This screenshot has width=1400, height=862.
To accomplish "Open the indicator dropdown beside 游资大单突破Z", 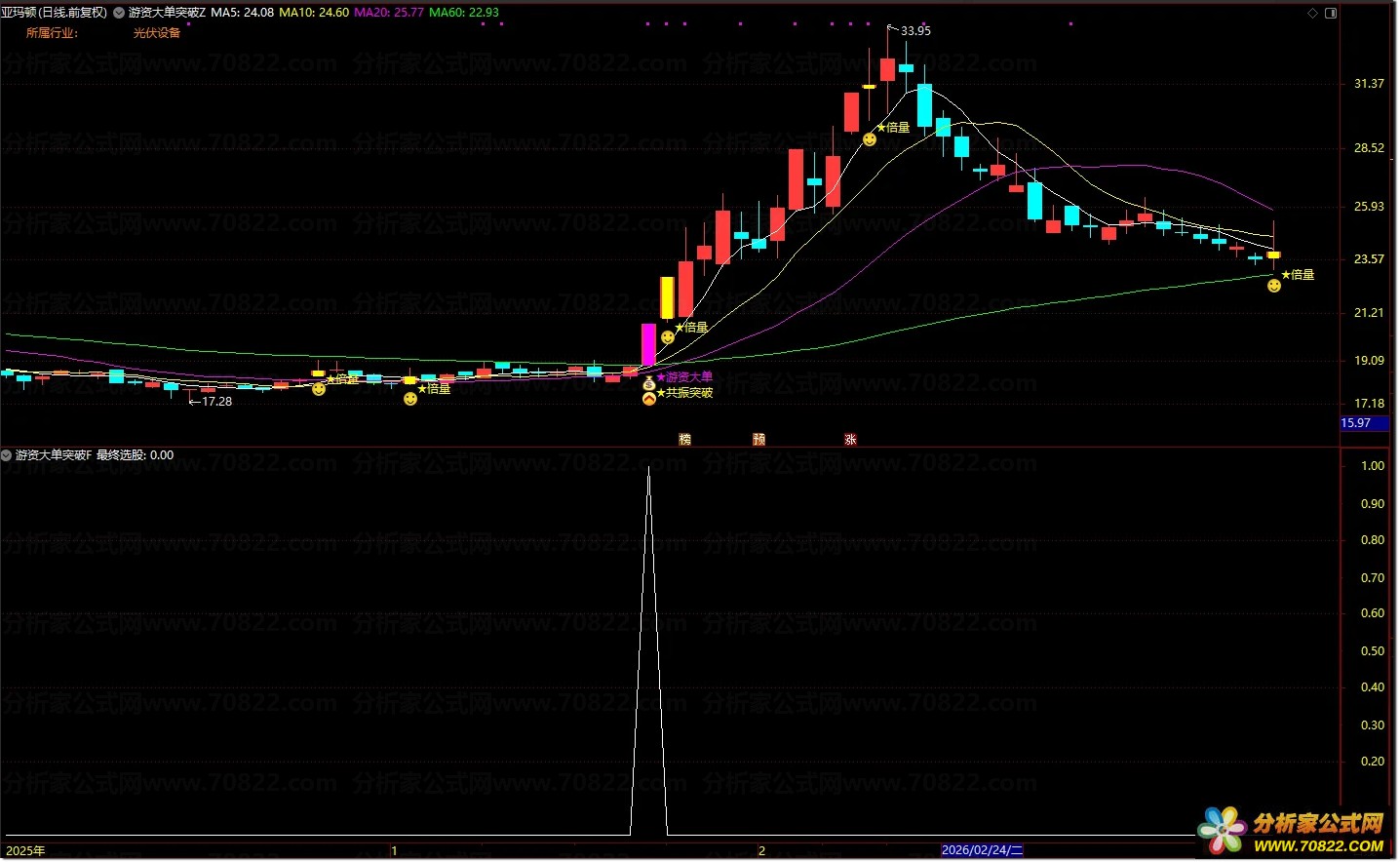I will (119, 14).
